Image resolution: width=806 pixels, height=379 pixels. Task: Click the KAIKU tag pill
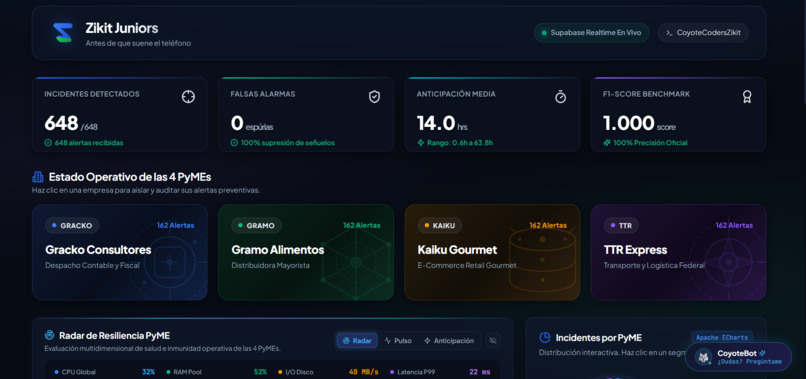(x=439, y=225)
